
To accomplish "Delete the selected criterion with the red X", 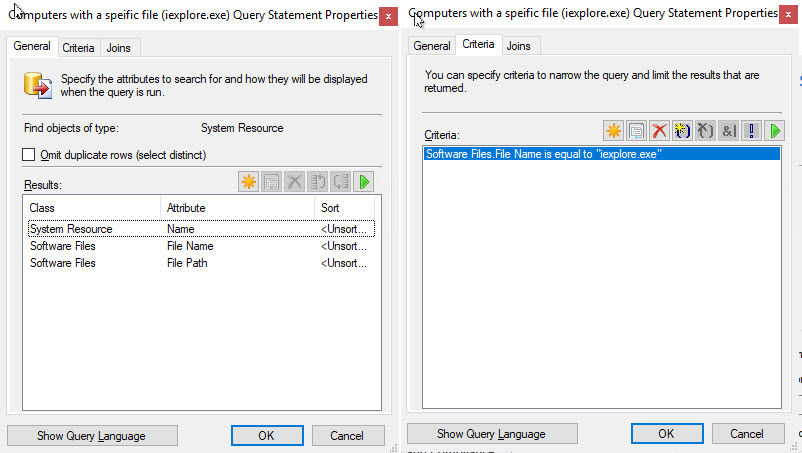I will [659, 131].
